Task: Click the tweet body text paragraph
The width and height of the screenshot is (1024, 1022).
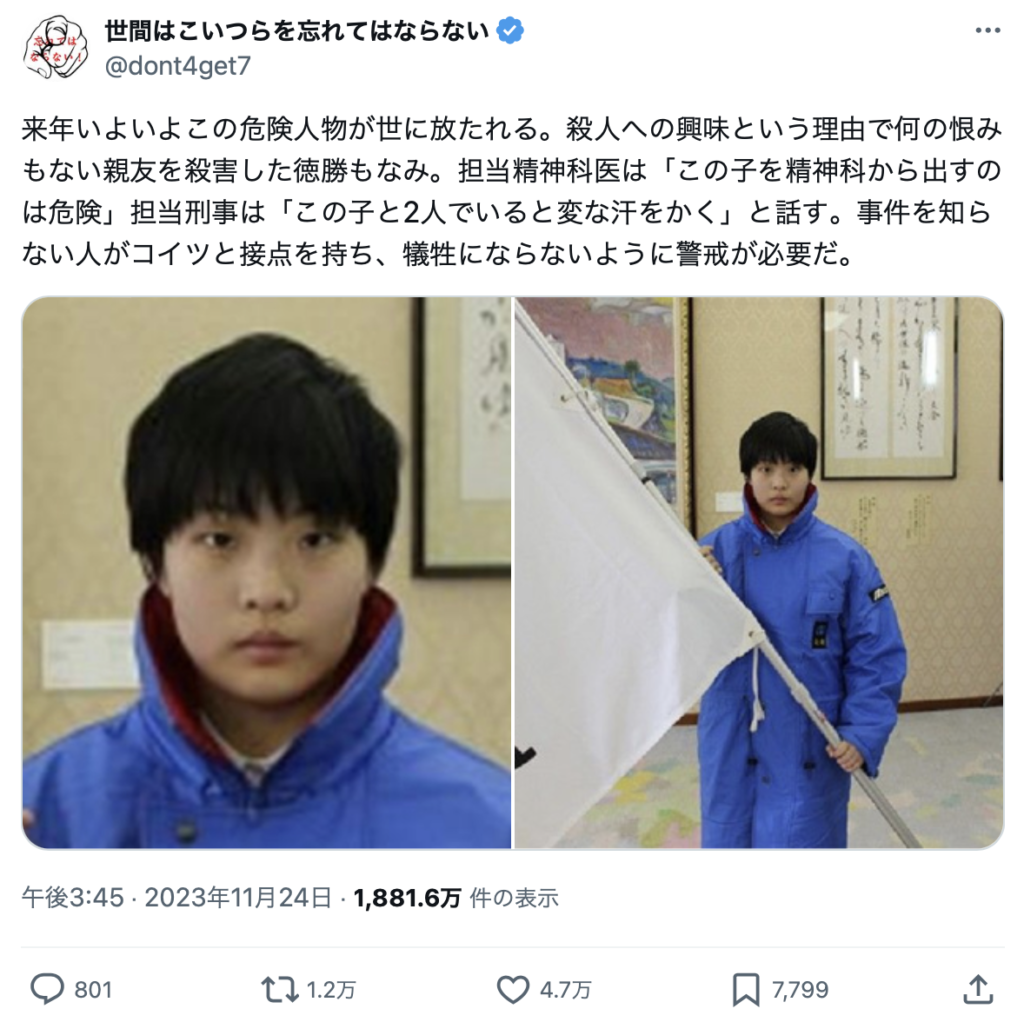Action: click(x=512, y=191)
